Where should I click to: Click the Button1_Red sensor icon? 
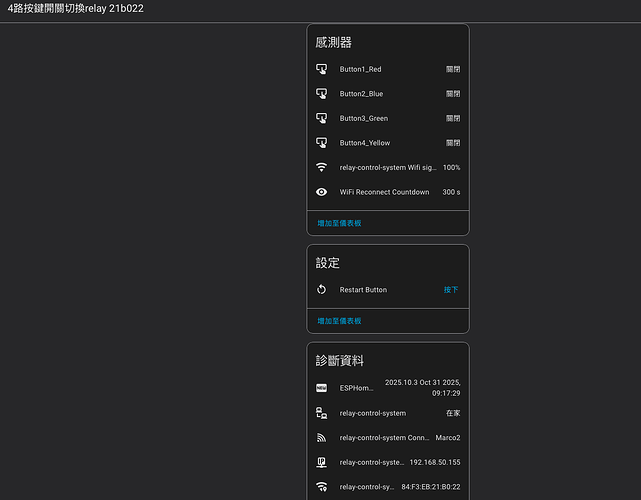click(x=322, y=69)
